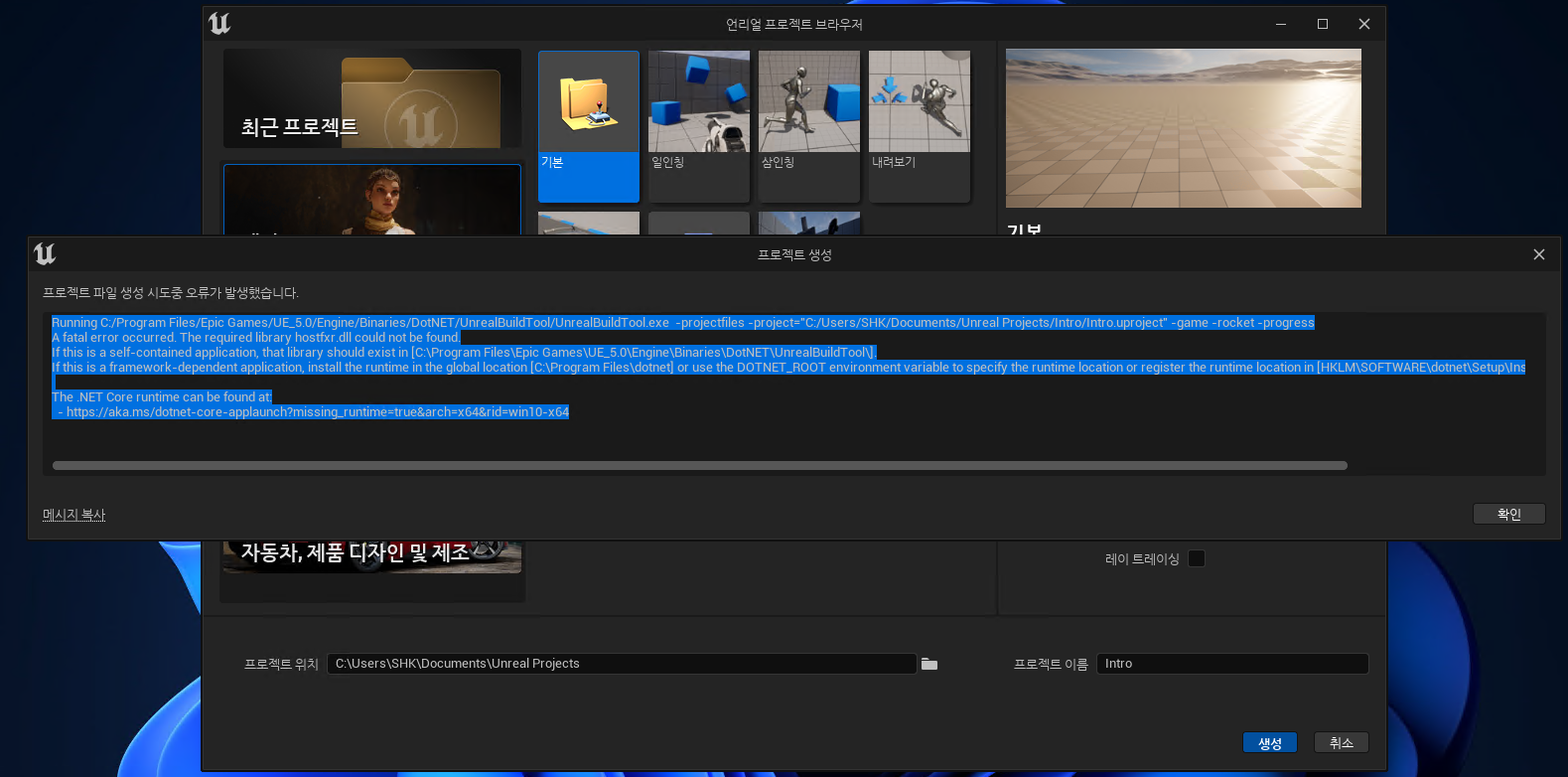Maximize the 언리얼 프로젝트 브라우저 window
The height and width of the screenshot is (777, 1568).
tap(1323, 24)
